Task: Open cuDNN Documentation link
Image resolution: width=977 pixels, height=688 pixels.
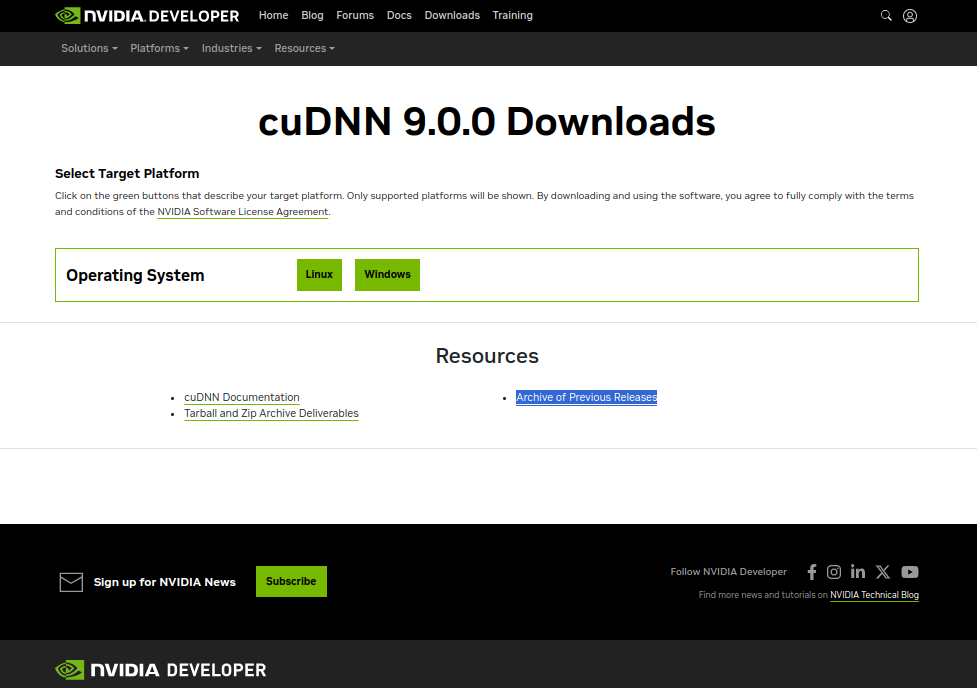Action: [242, 398]
